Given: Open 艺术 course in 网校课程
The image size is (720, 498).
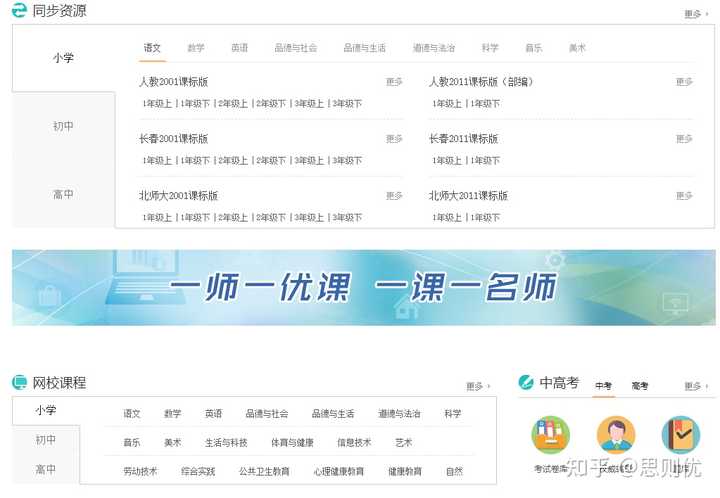Looking at the screenshot, I should tap(404, 442).
